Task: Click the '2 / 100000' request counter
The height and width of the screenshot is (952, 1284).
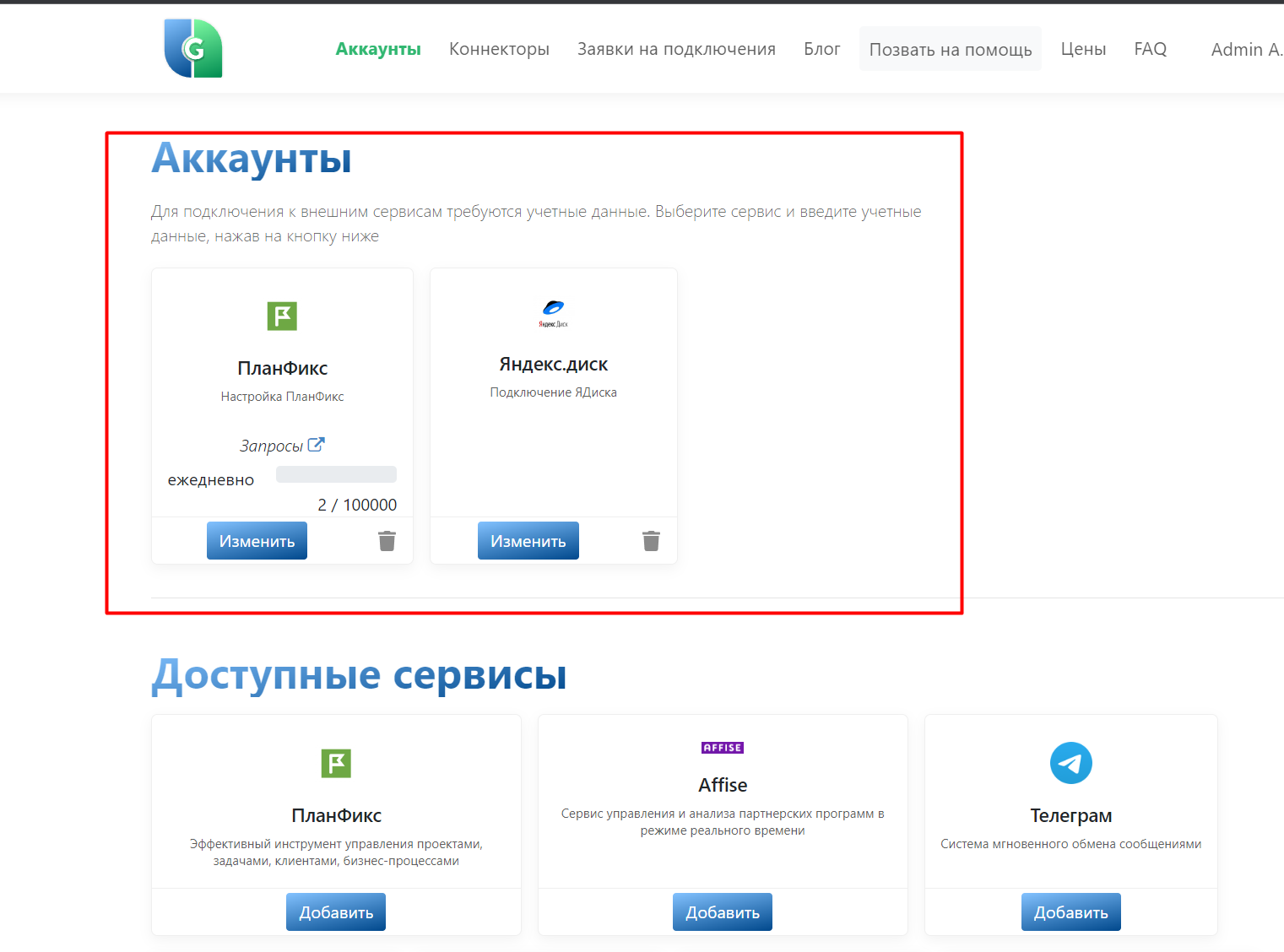Action: click(357, 505)
